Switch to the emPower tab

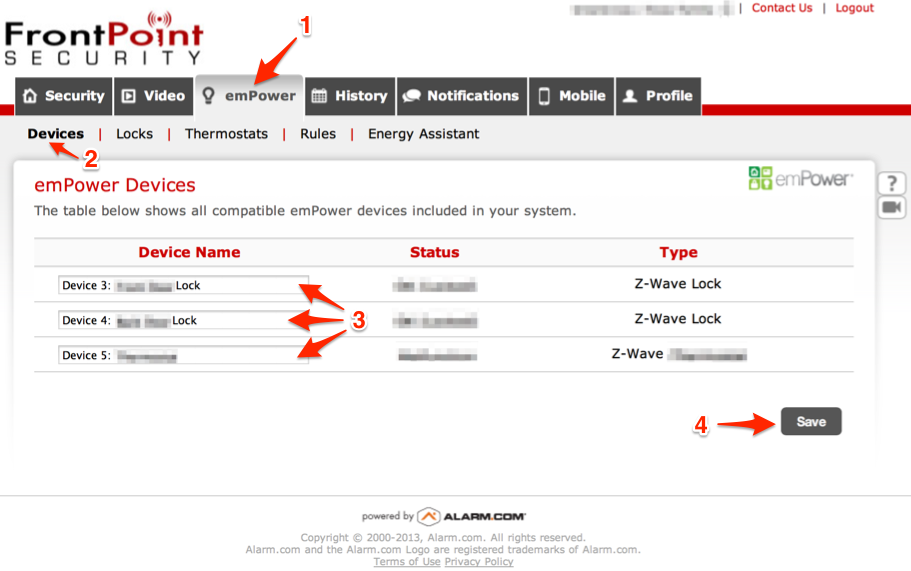pos(249,96)
